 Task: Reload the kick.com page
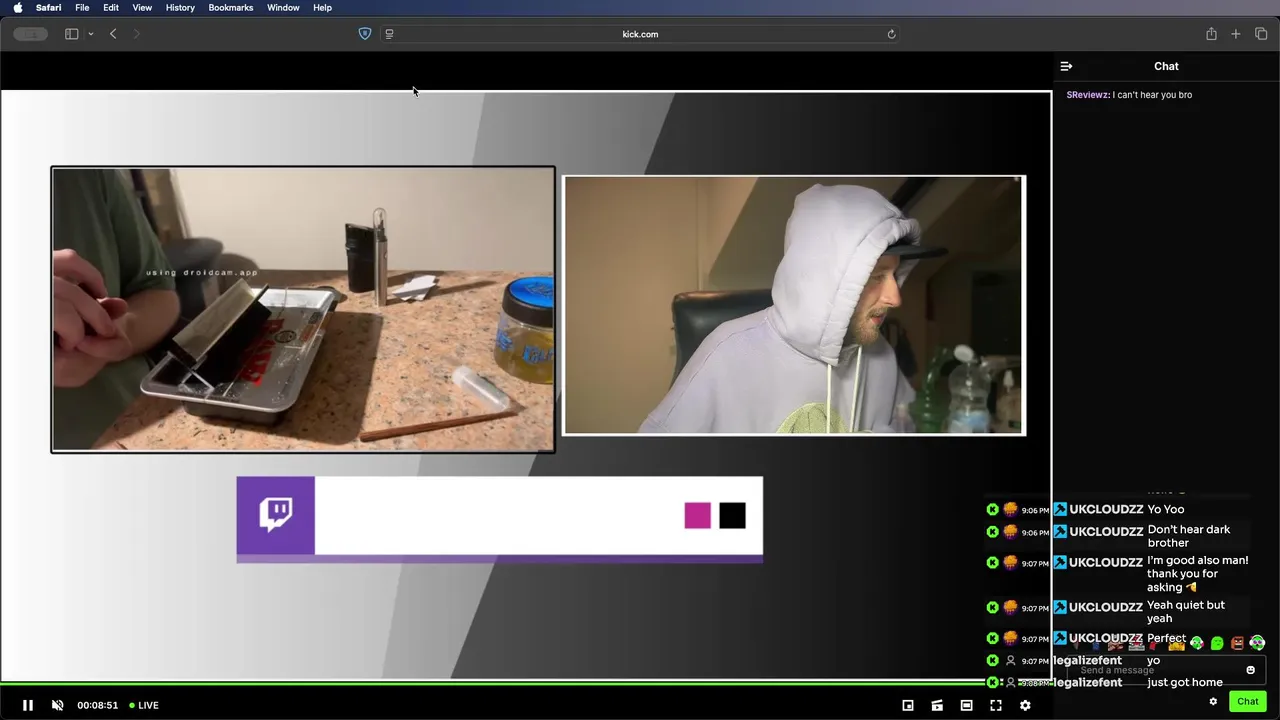click(891, 34)
